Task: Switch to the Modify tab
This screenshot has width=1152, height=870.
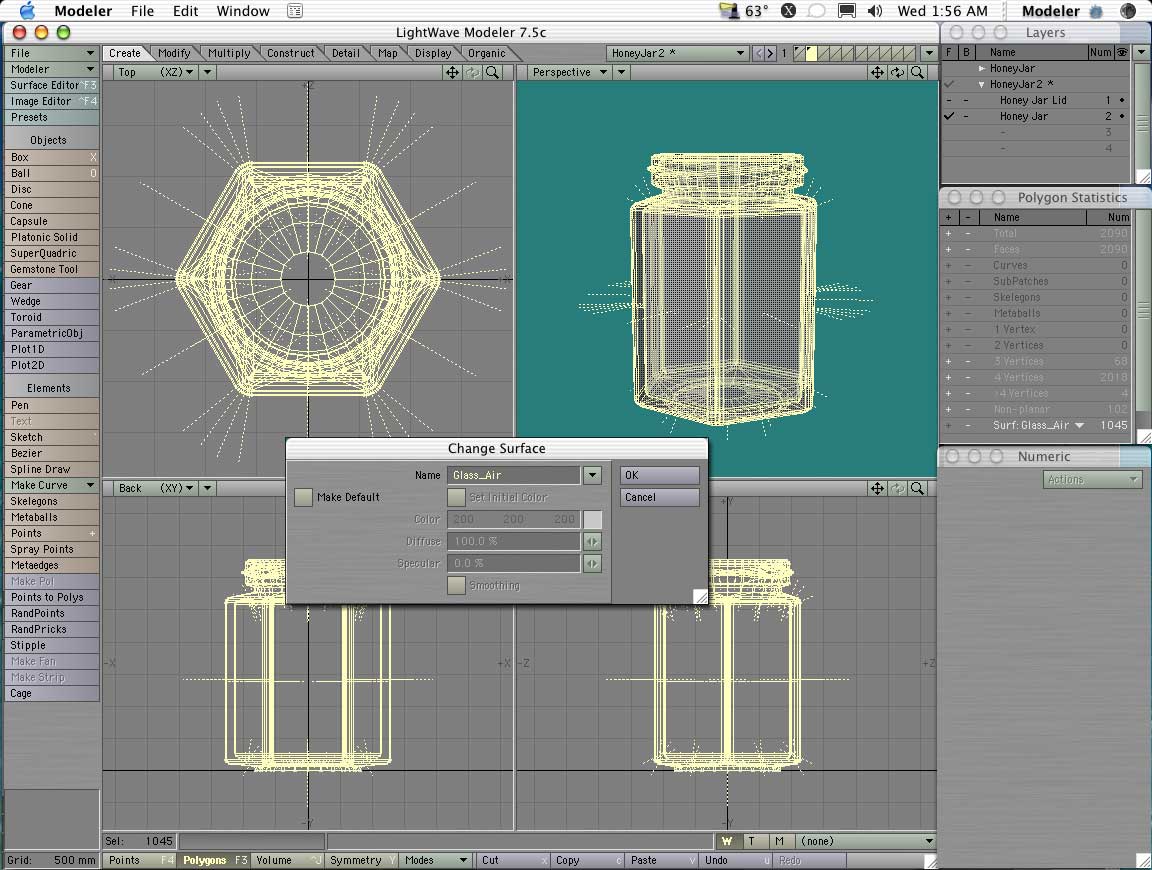Action: coord(174,53)
